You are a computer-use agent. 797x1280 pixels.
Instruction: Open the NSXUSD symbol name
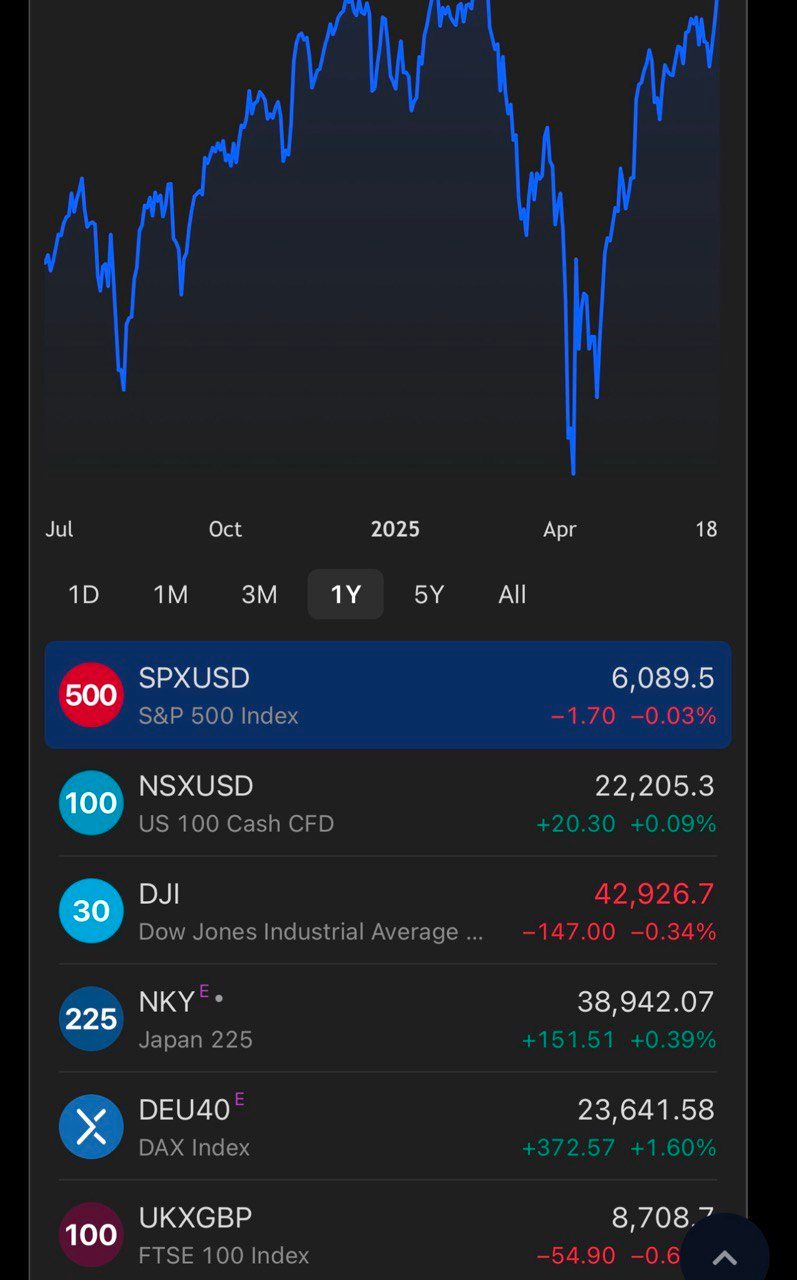click(x=196, y=786)
